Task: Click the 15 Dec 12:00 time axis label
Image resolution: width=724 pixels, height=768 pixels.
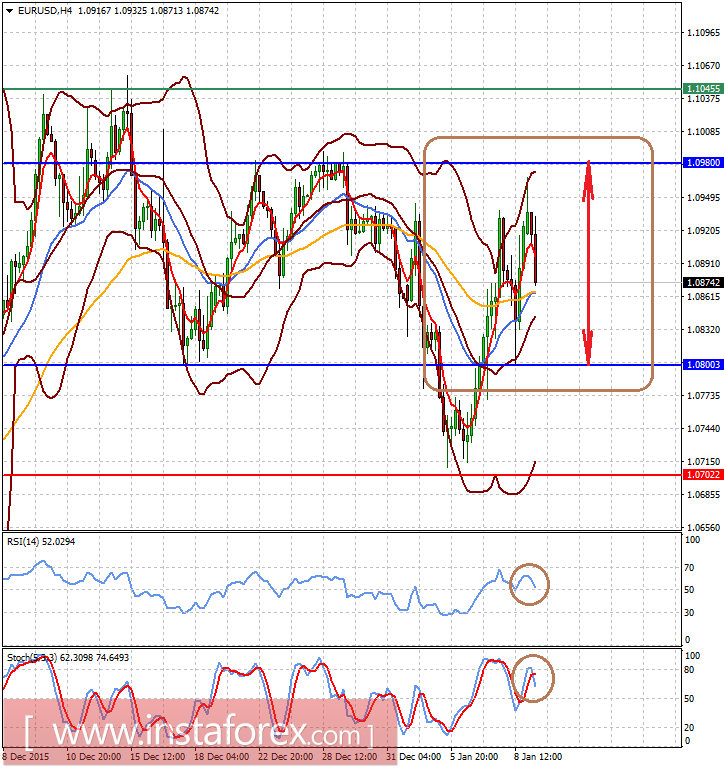Action: coord(157,756)
